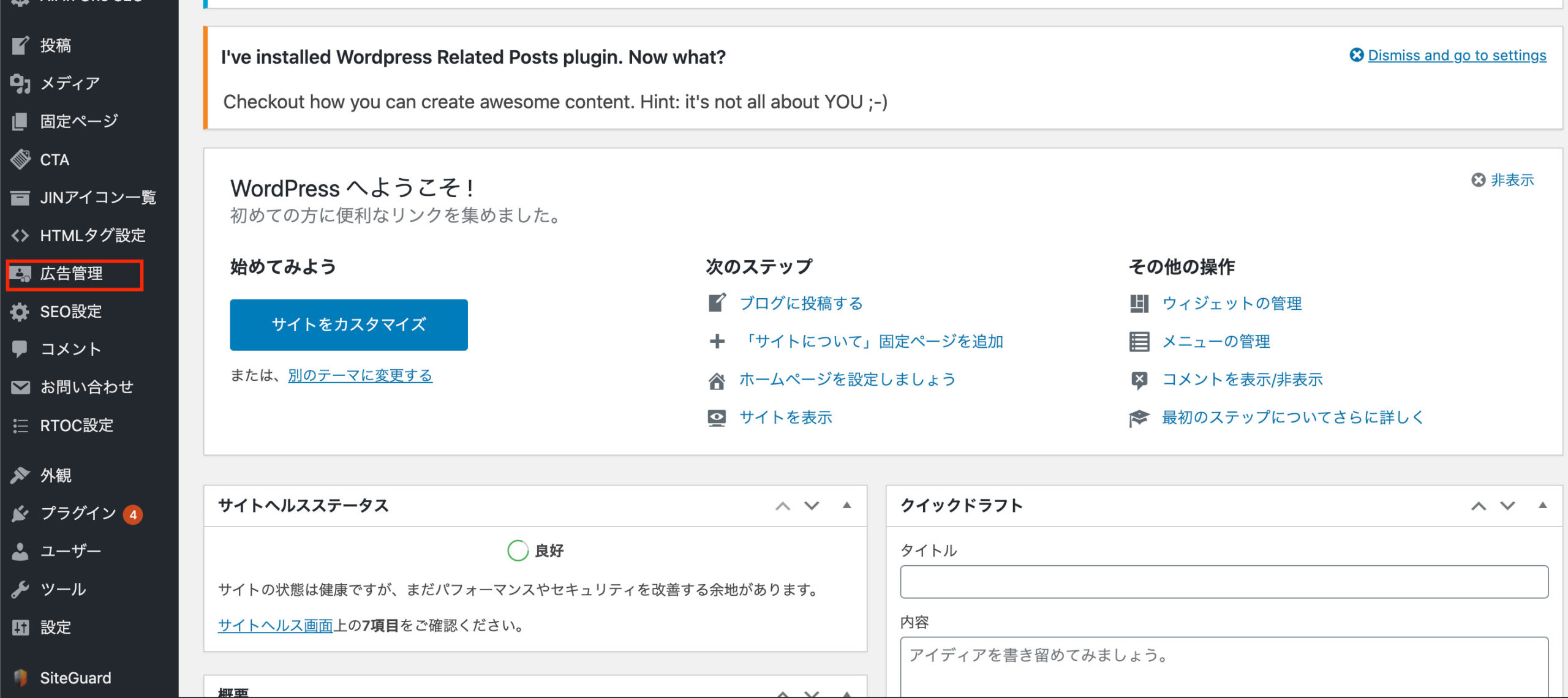Collapse the クイックドラフト panel
The image size is (1568, 698).
click(1542, 505)
